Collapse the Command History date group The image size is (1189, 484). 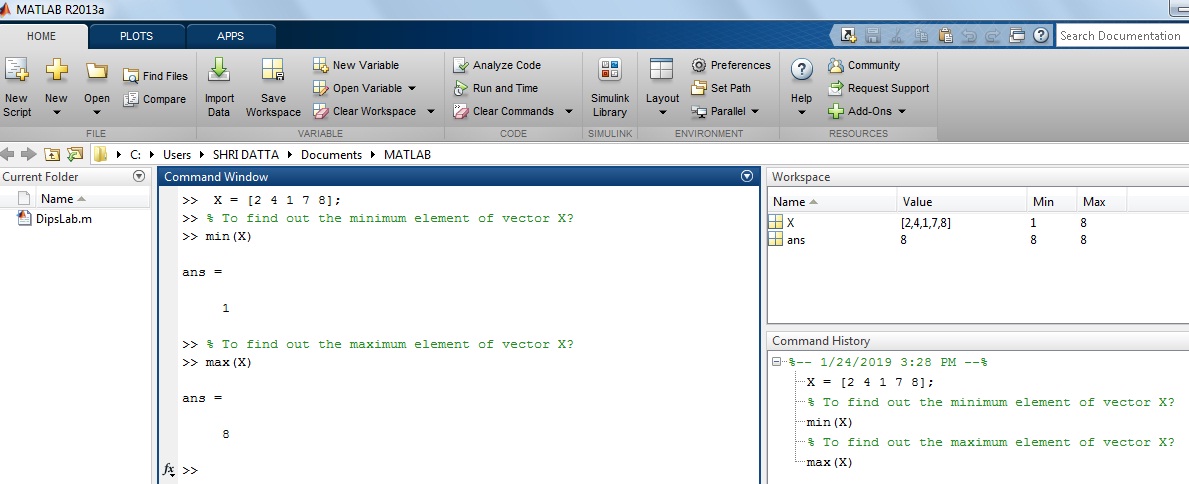point(778,363)
